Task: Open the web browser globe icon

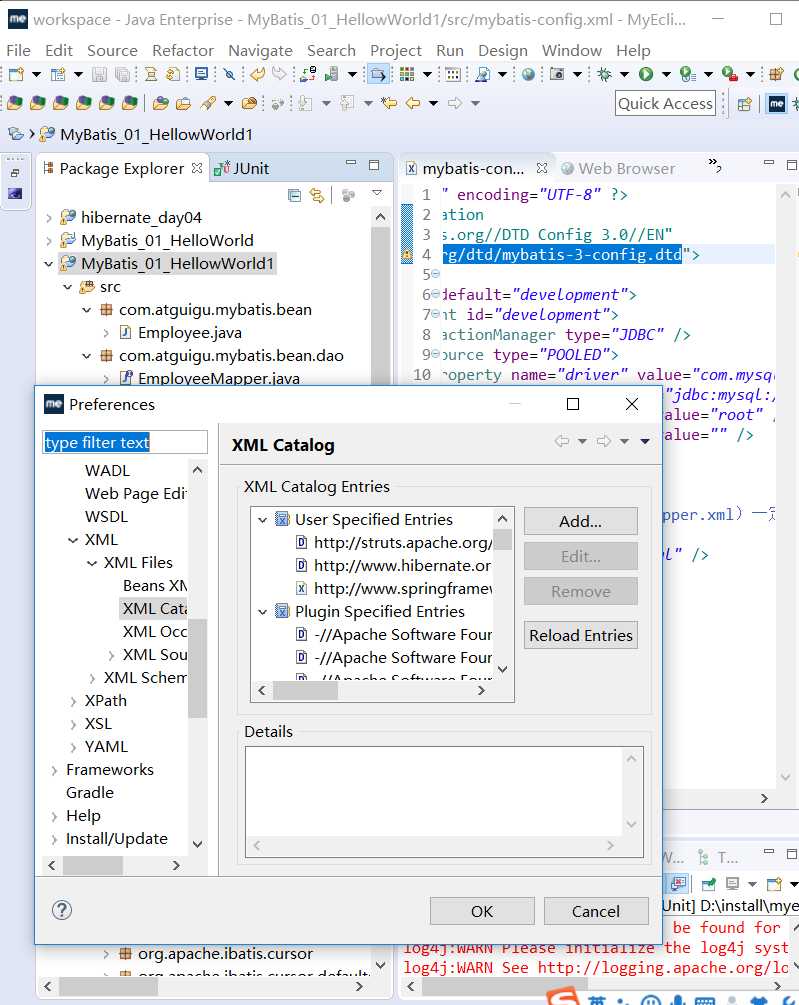Action: pos(528,74)
